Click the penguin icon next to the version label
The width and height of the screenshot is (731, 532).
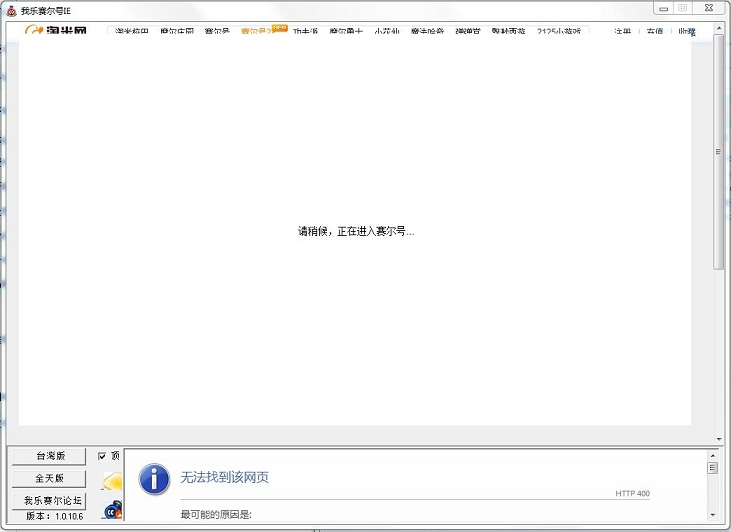(x=113, y=510)
